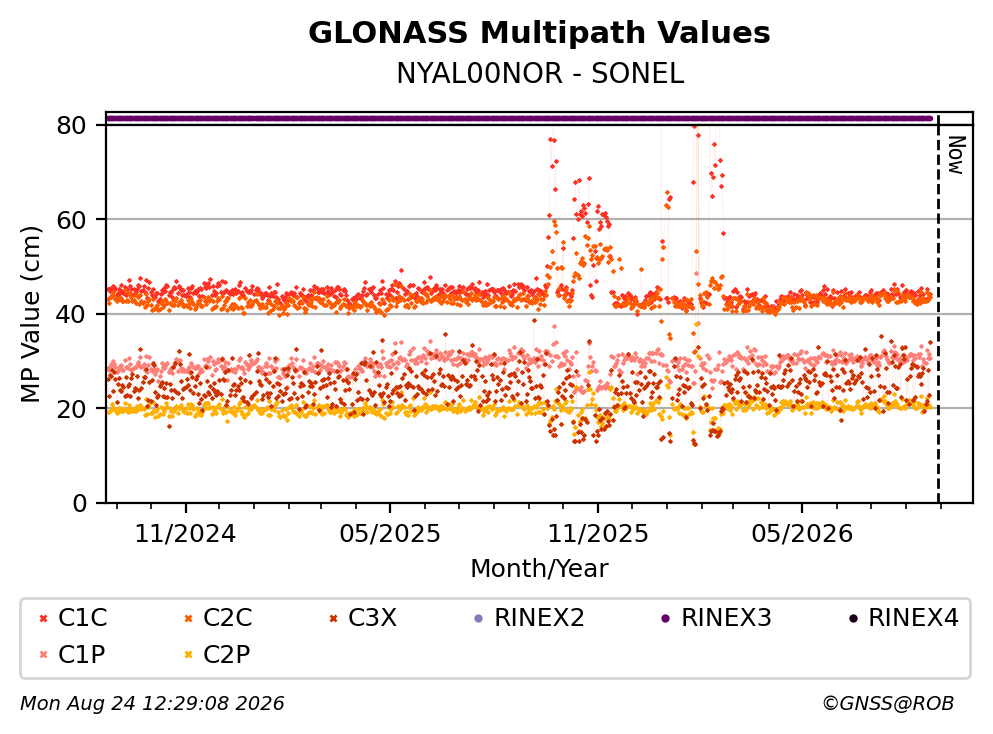Click the 11/2025 x-axis tick label
Image resolution: width=993 pixels, height=734 pixels.
pyautogui.click(x=598, y=534)
